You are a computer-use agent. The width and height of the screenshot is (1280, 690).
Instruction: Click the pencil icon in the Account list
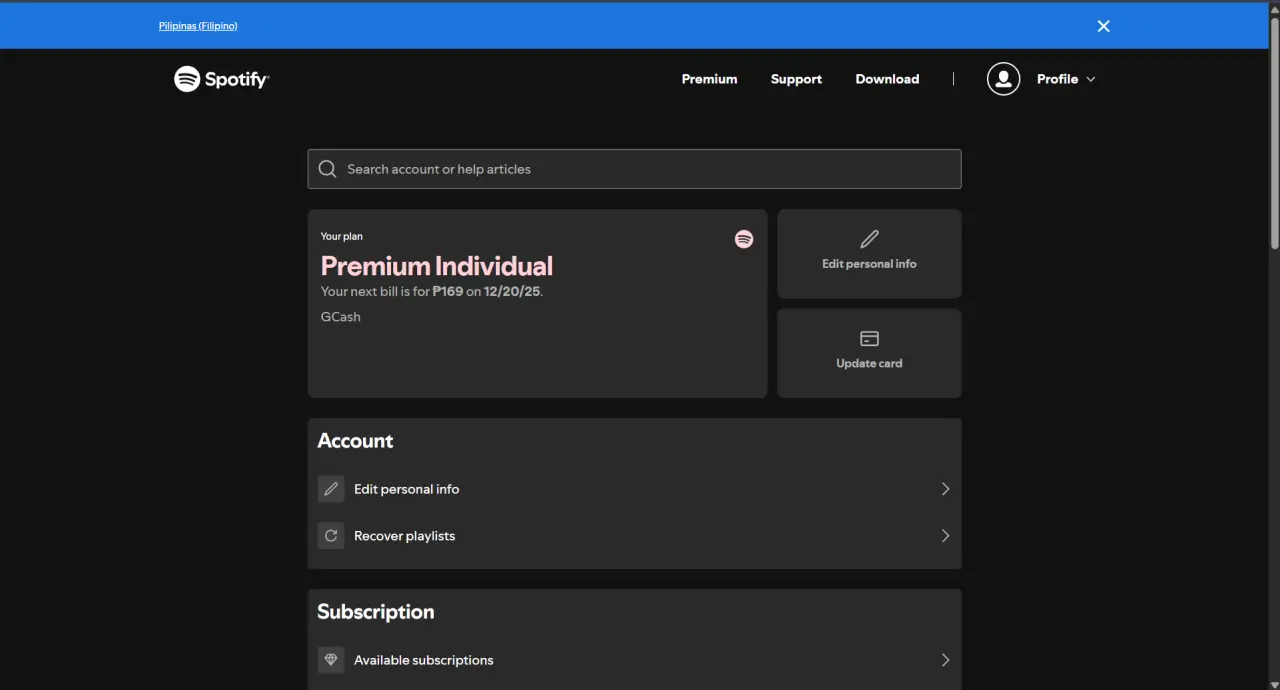331,489
